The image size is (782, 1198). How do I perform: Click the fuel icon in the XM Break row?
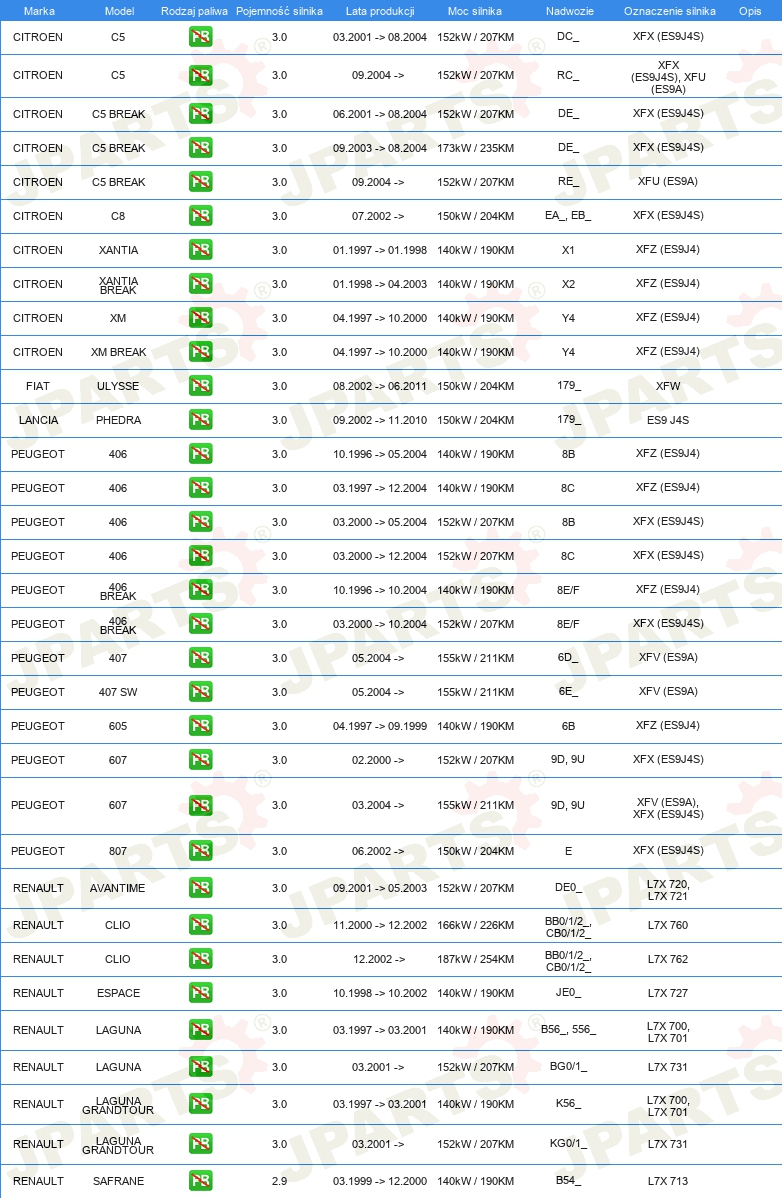tap(201, 351)
